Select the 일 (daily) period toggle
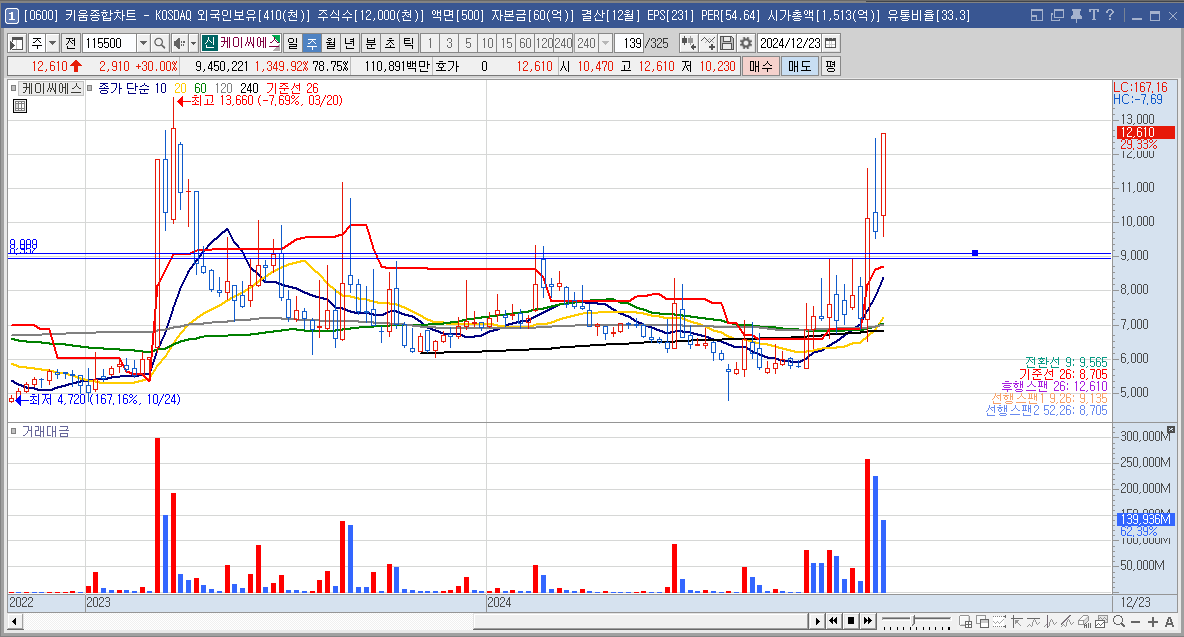This screenshot has width=1184, height=637. [293, 43]
